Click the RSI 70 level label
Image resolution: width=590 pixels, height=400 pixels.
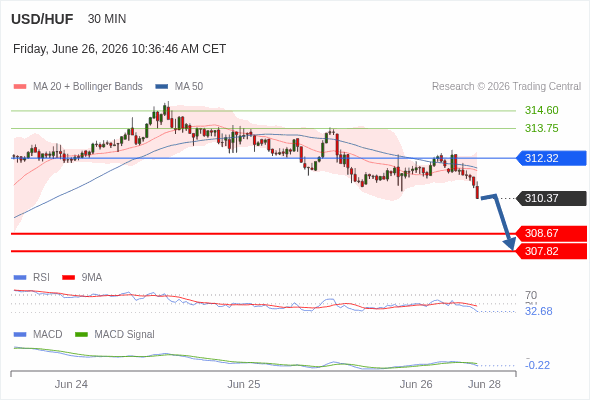point(531,295)
